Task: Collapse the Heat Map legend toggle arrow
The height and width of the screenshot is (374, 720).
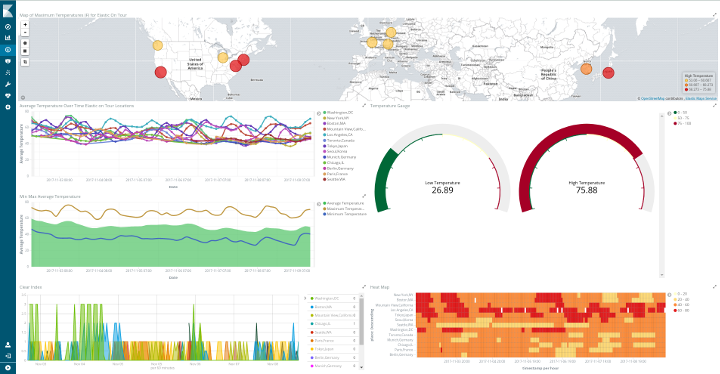Action: (x=669, y=295)
